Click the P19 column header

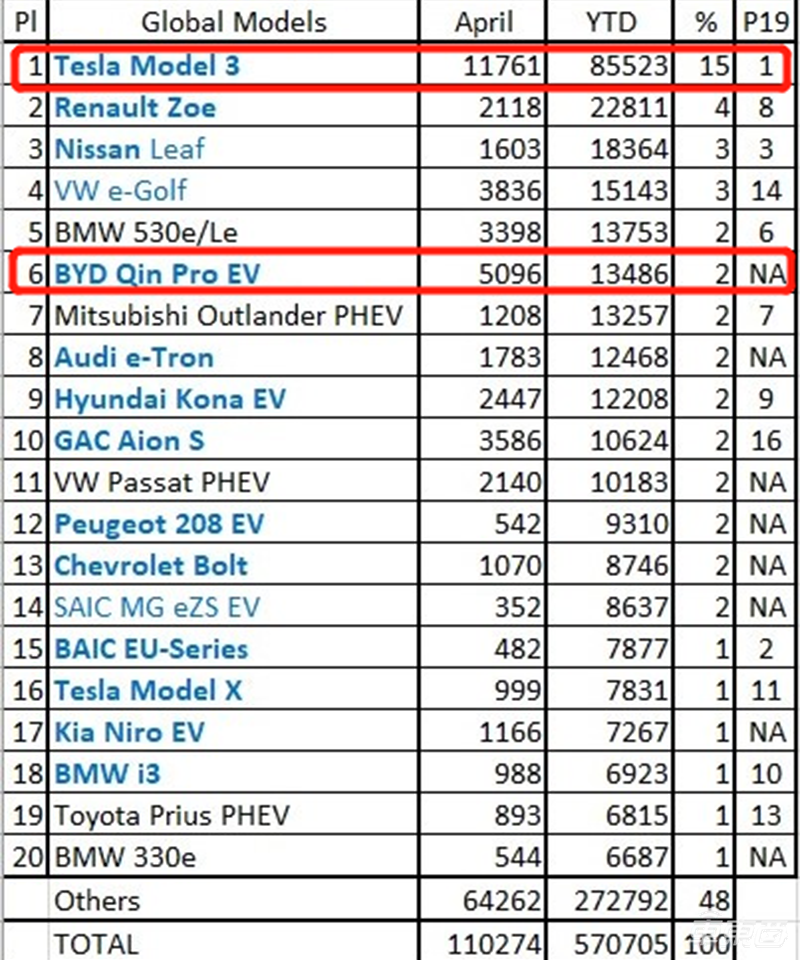(x=767, y=22)
